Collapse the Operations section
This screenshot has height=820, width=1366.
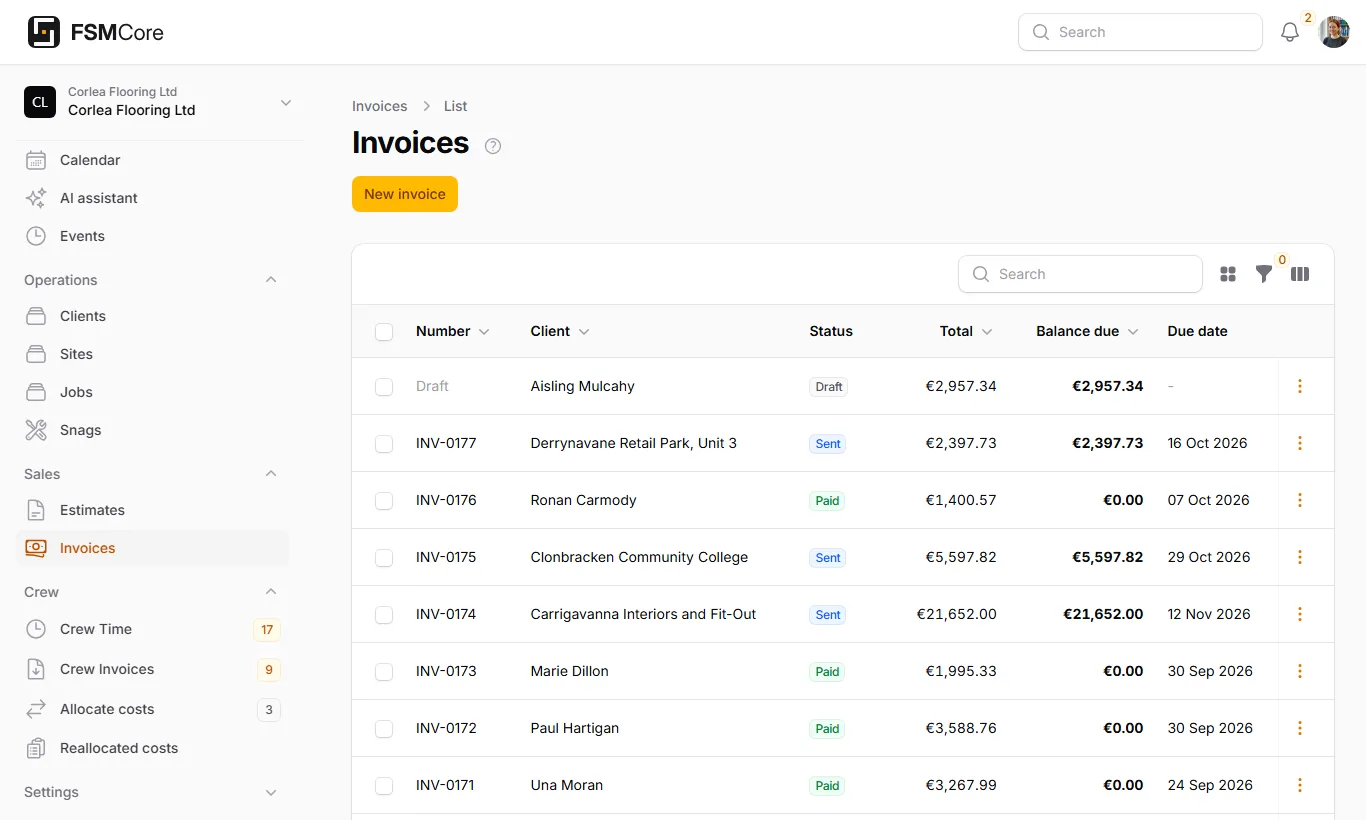click(x=271, y=280)
